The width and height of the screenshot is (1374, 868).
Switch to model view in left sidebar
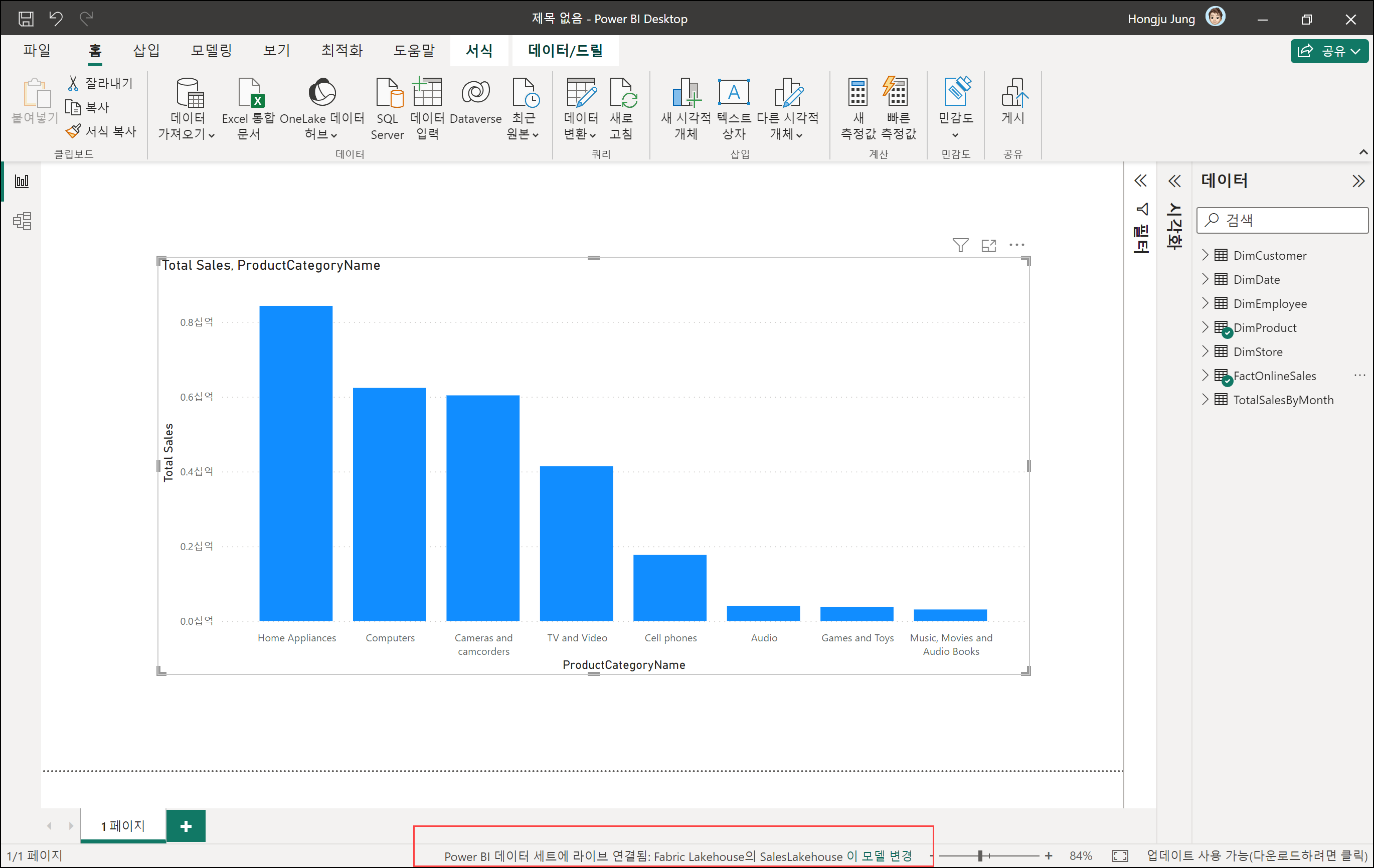(x=22, y=222)
